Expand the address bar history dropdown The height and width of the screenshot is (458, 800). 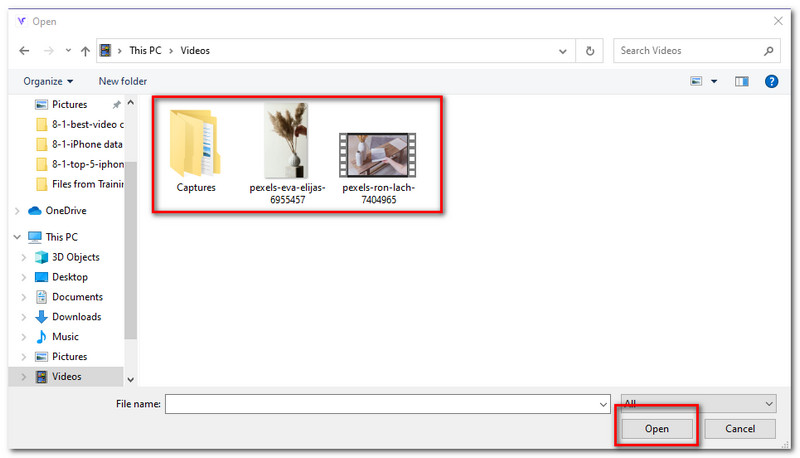pyautogui.click(x=563, y=51)
